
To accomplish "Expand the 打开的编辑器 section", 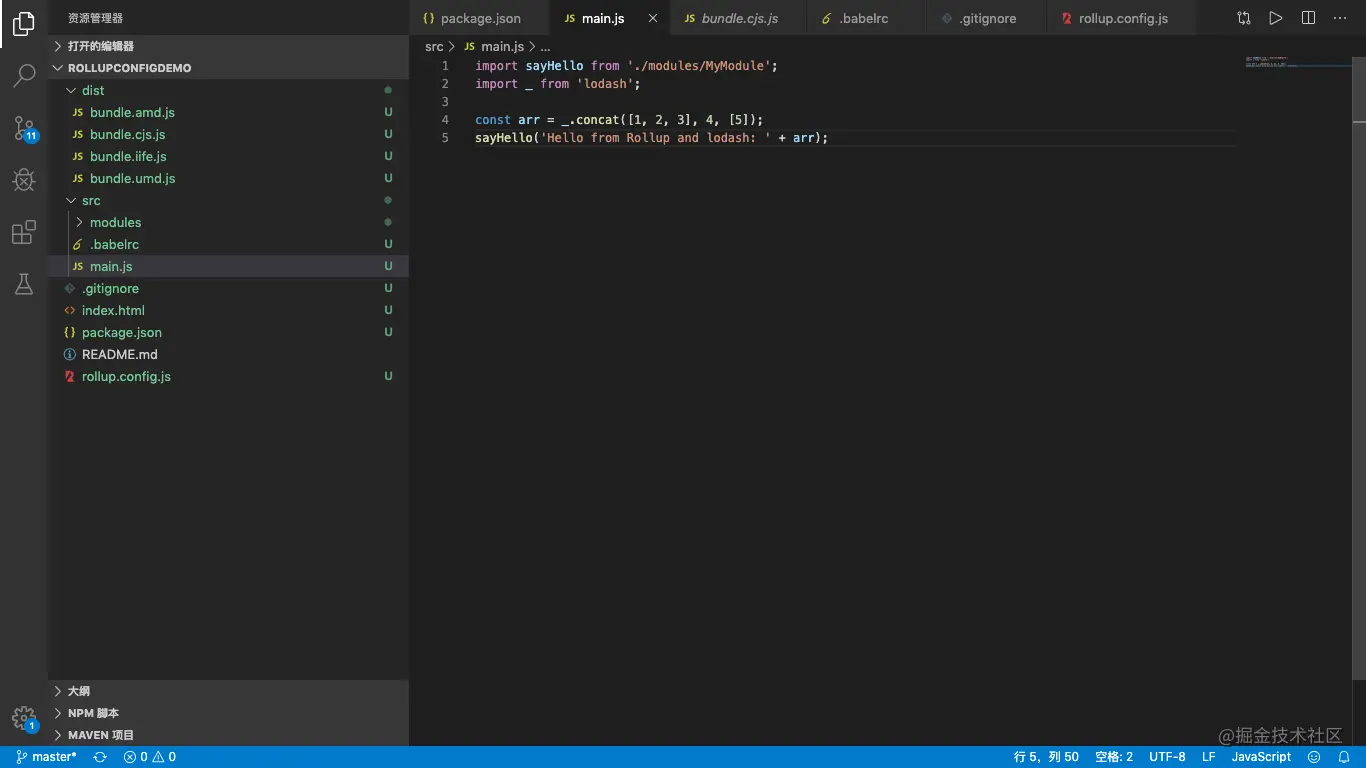I will click(x=228, y=46).
